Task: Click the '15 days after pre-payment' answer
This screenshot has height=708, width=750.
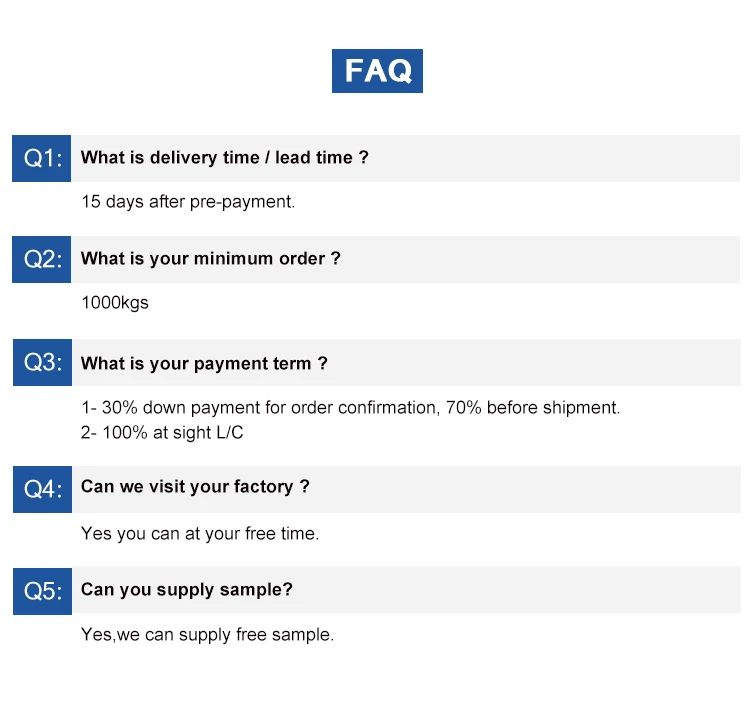Action: click(x=188, y=202)
